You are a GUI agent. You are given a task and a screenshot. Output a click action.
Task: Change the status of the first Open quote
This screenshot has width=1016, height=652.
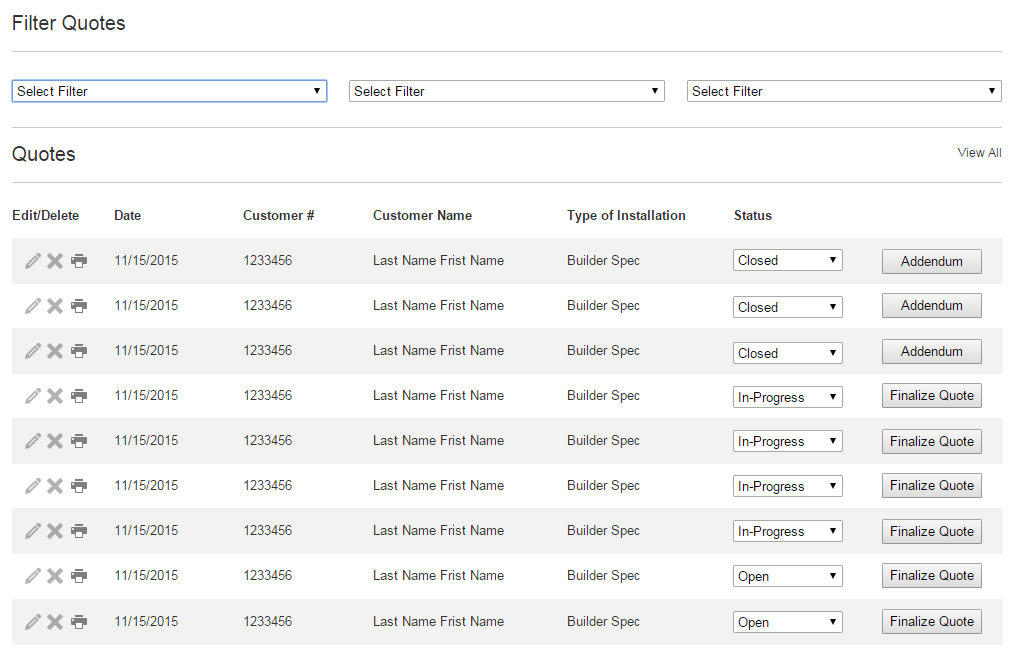(x=788, y=576)
